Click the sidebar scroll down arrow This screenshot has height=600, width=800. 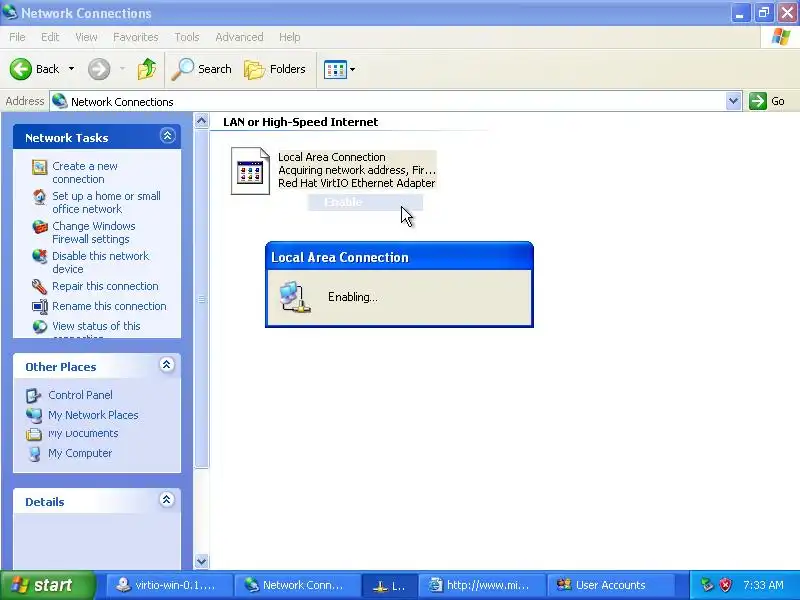click(202, 561)
